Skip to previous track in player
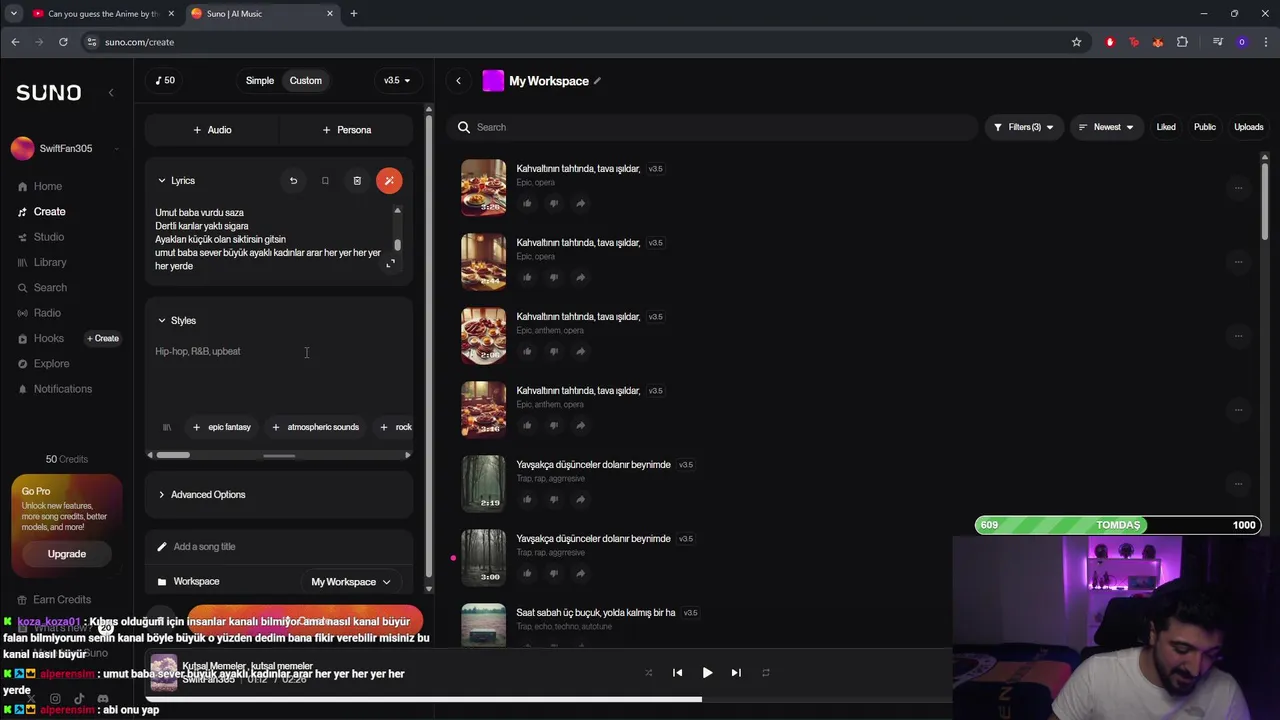 click(x=677, y=673)
